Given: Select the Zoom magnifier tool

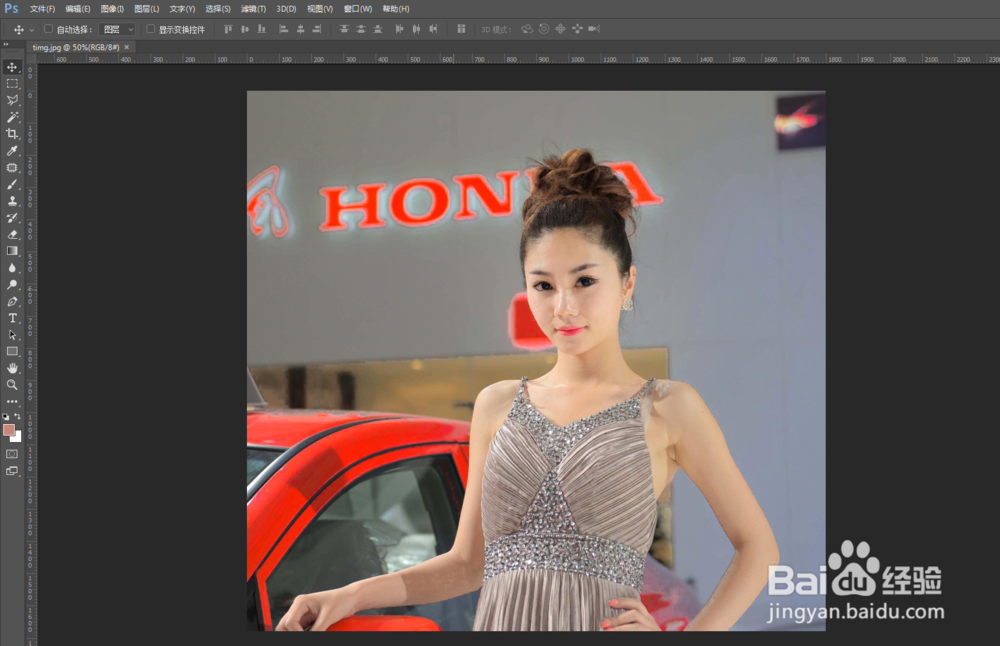Looking at the screenshot, I should 11,385.
